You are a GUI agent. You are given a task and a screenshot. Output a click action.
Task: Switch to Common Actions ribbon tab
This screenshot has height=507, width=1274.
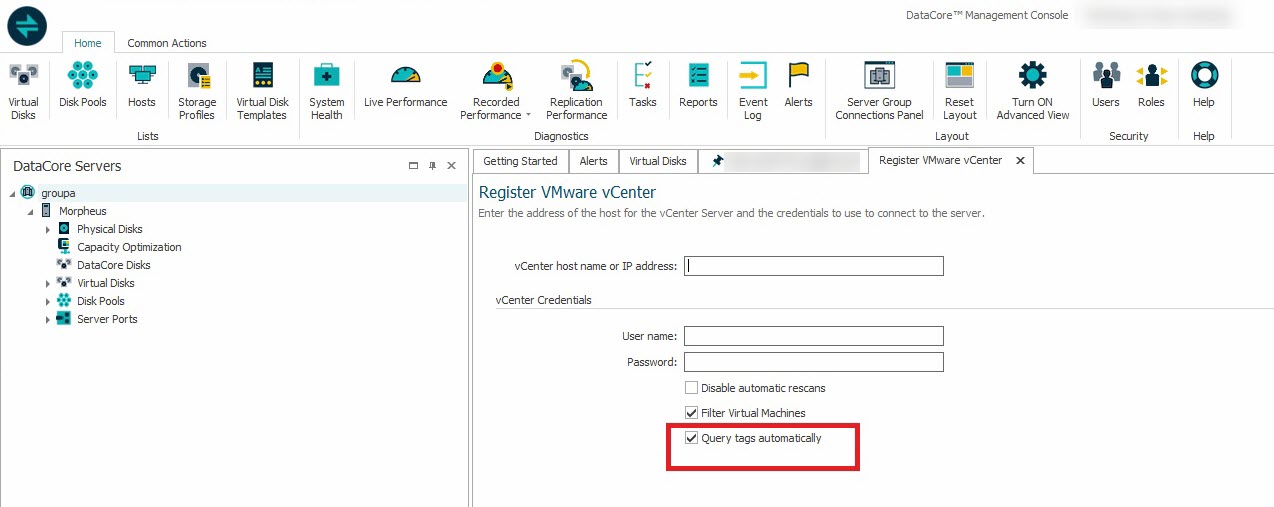click(167, 43)
